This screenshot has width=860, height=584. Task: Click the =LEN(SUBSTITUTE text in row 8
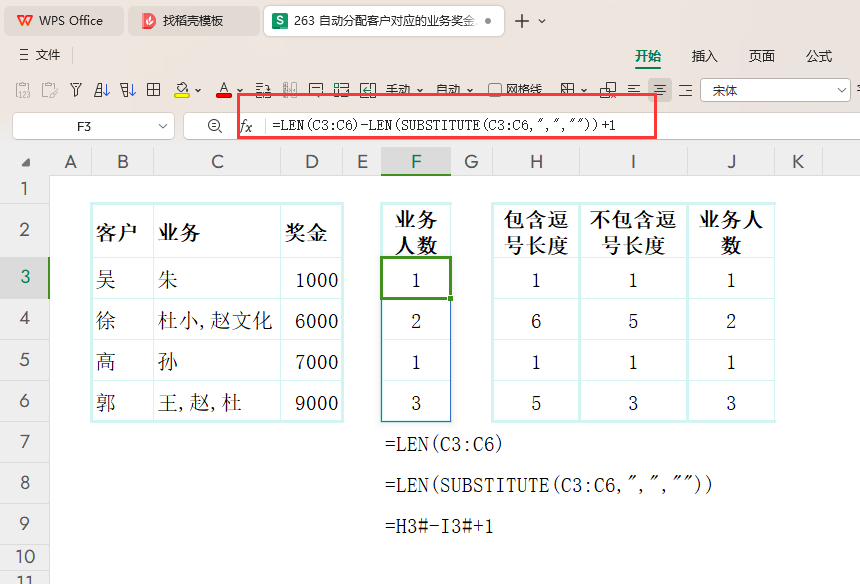548,485
